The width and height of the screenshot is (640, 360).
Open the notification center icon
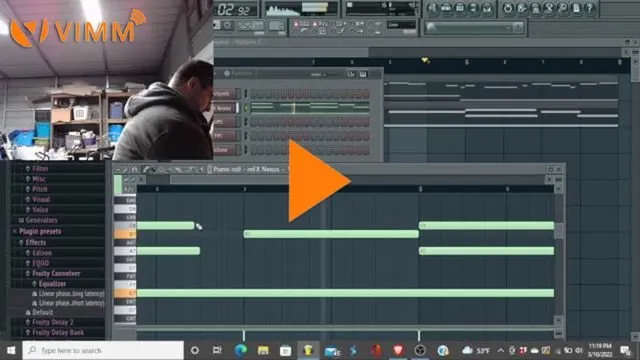tap(625, 350)
